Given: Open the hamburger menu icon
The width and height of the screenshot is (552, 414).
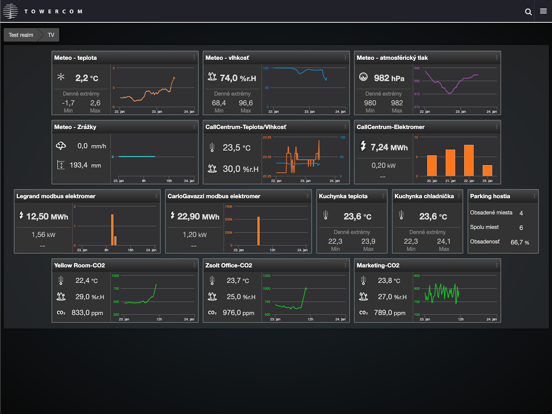Looking at the screenshot, I should click(544, 11).
